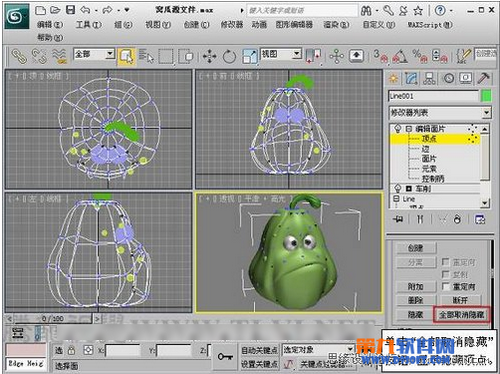Viewport: 500px width, 374px height.
Task: Open Configure Modifier Sets icon
Action: pyautogui.click(x=480, y=219)
